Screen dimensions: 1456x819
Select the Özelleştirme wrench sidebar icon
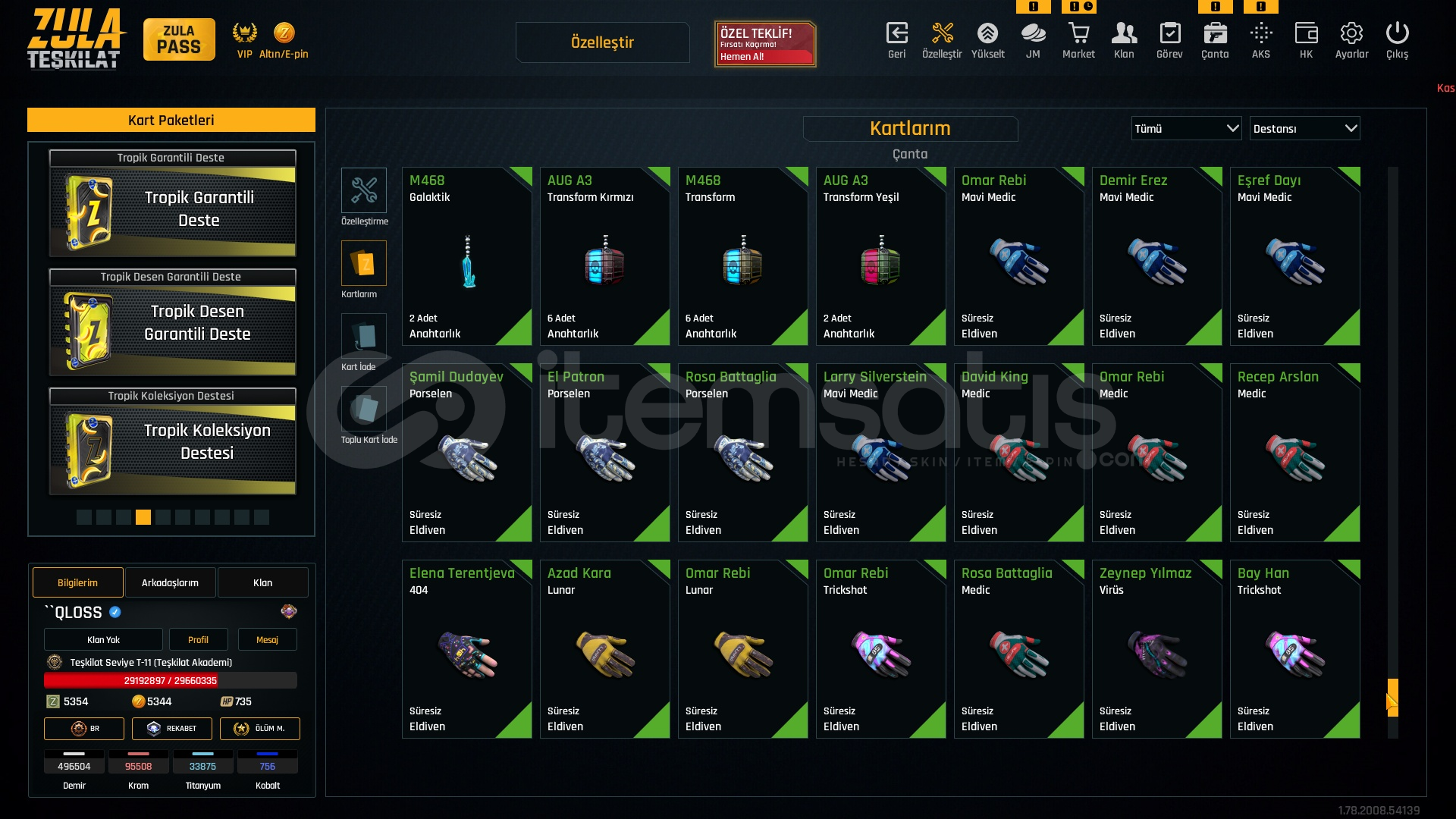(x=364, y=190)
